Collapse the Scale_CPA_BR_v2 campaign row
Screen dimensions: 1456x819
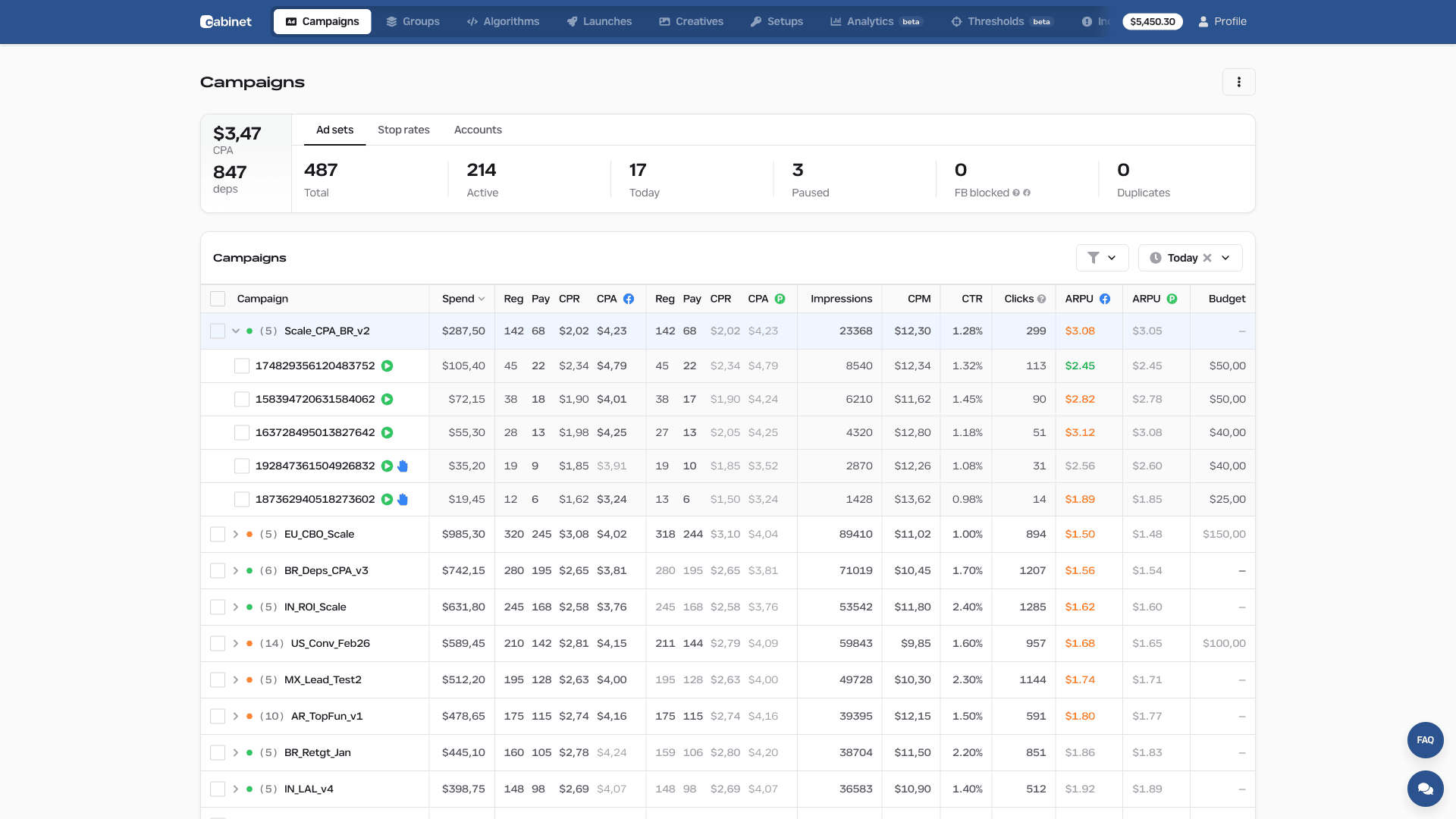pos(235,331)
